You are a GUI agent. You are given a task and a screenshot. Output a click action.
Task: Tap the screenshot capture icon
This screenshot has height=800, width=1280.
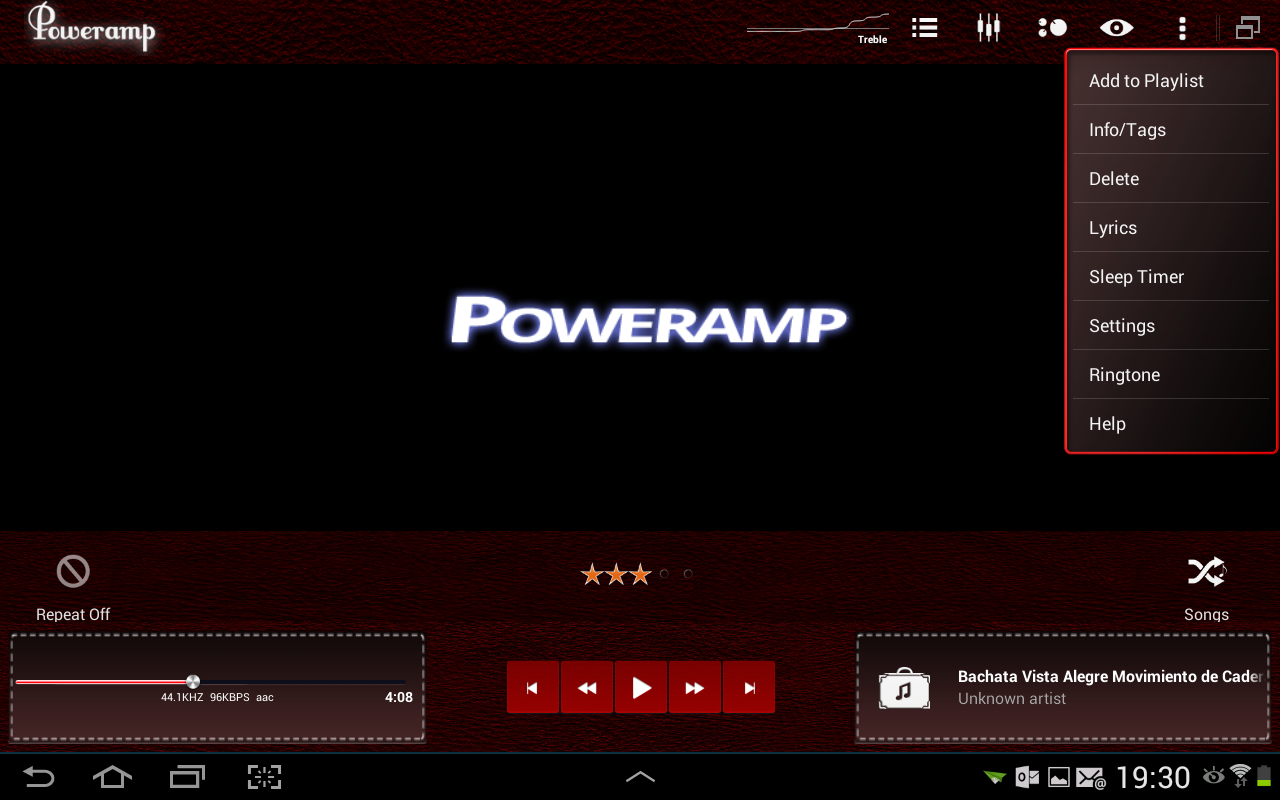(264, 777)
